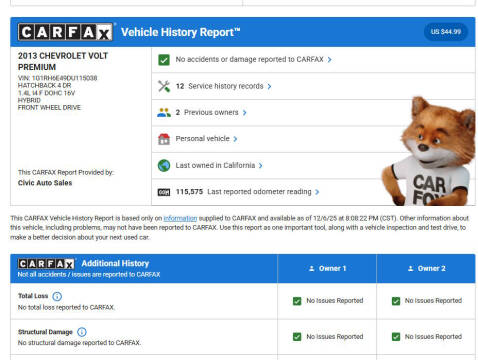Click 'No structural damage reported to CARFAX' text
The width and height of the screenshot is (478, 360).
tap(79, 343)
